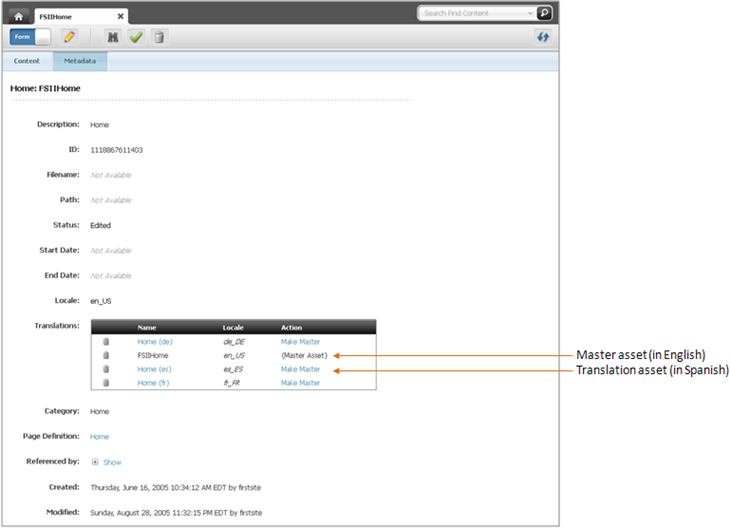Click the trash icon for Home (de)

pos(106,342)
